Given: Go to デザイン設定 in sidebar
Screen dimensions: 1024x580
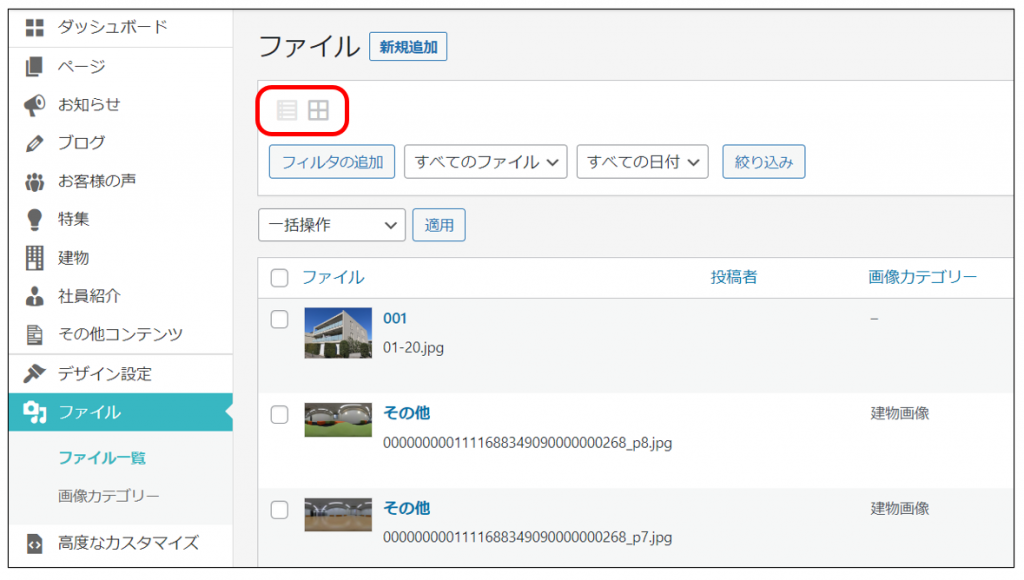Looking at the screenshot, I should [x=105, y=374].
